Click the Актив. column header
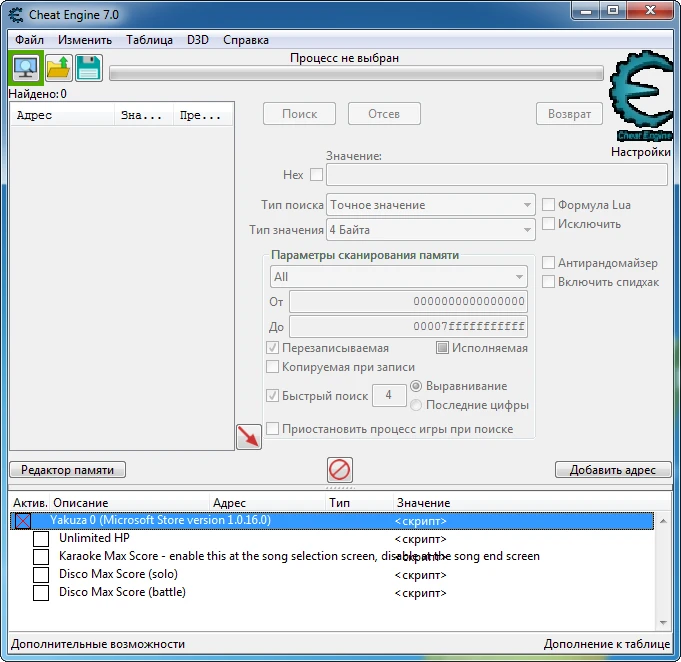The image size is (681, 662). [x=30, y=503]
